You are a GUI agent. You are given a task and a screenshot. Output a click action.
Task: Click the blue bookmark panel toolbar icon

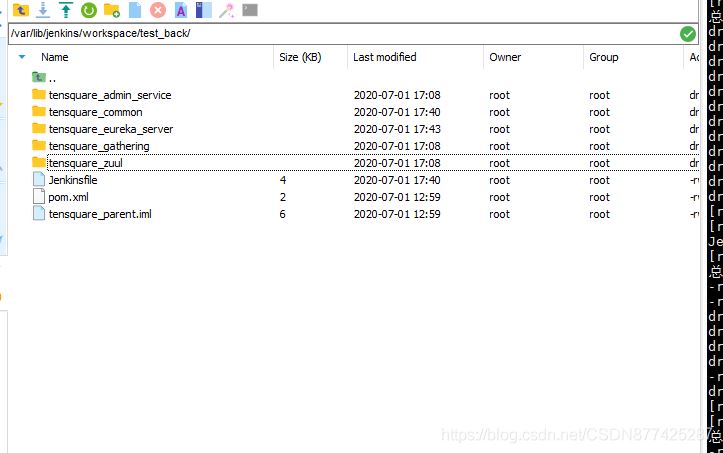203,10
